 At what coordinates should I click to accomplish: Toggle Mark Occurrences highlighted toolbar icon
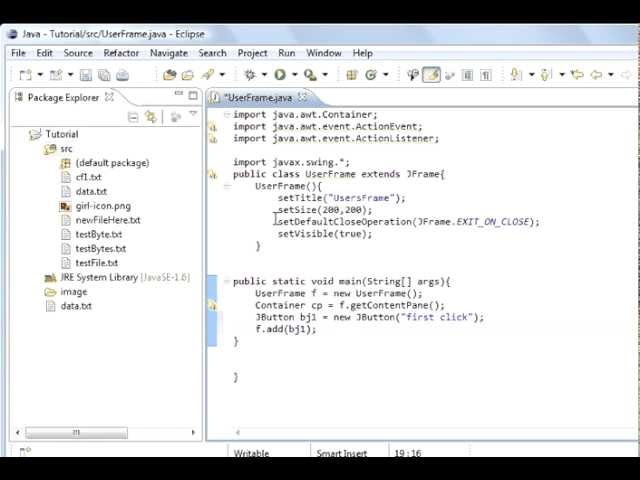point(431,75)
